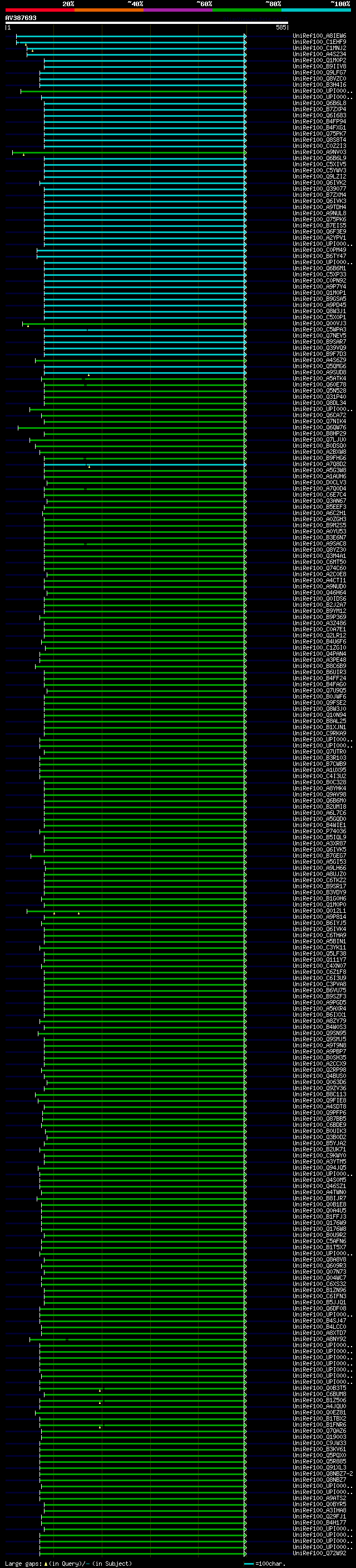The height and width of the screenshot is (1568, 356).
Task: Select the hit UniRef100_A4S234
Action: point(319,54)
